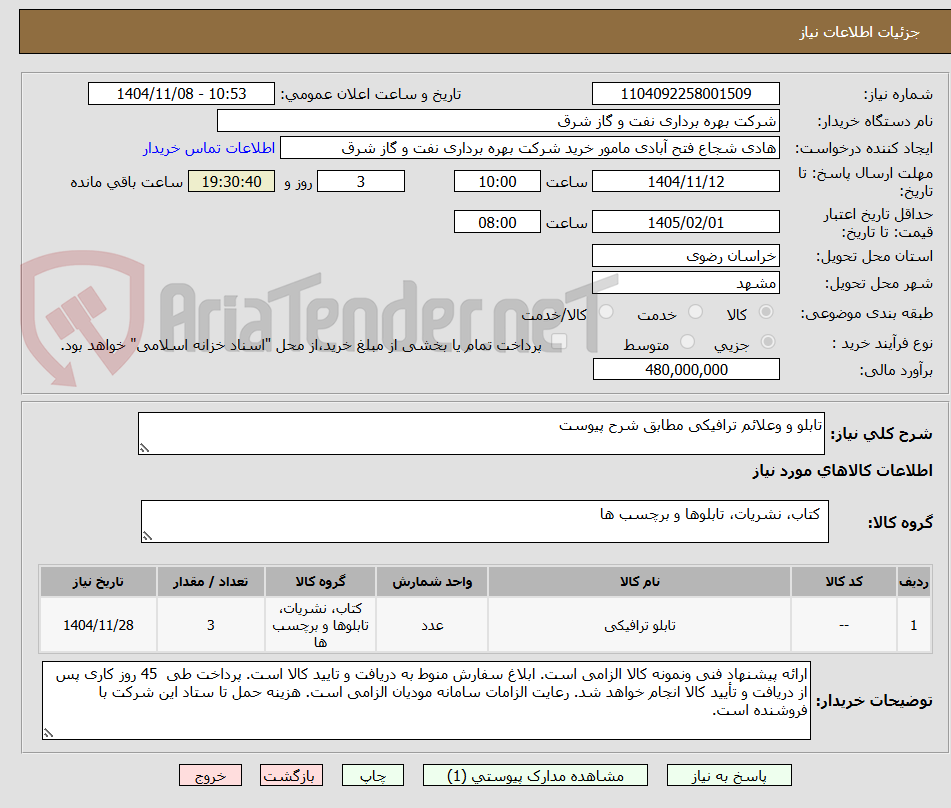Select the 'کالا/خدمت' radio button

606,312
